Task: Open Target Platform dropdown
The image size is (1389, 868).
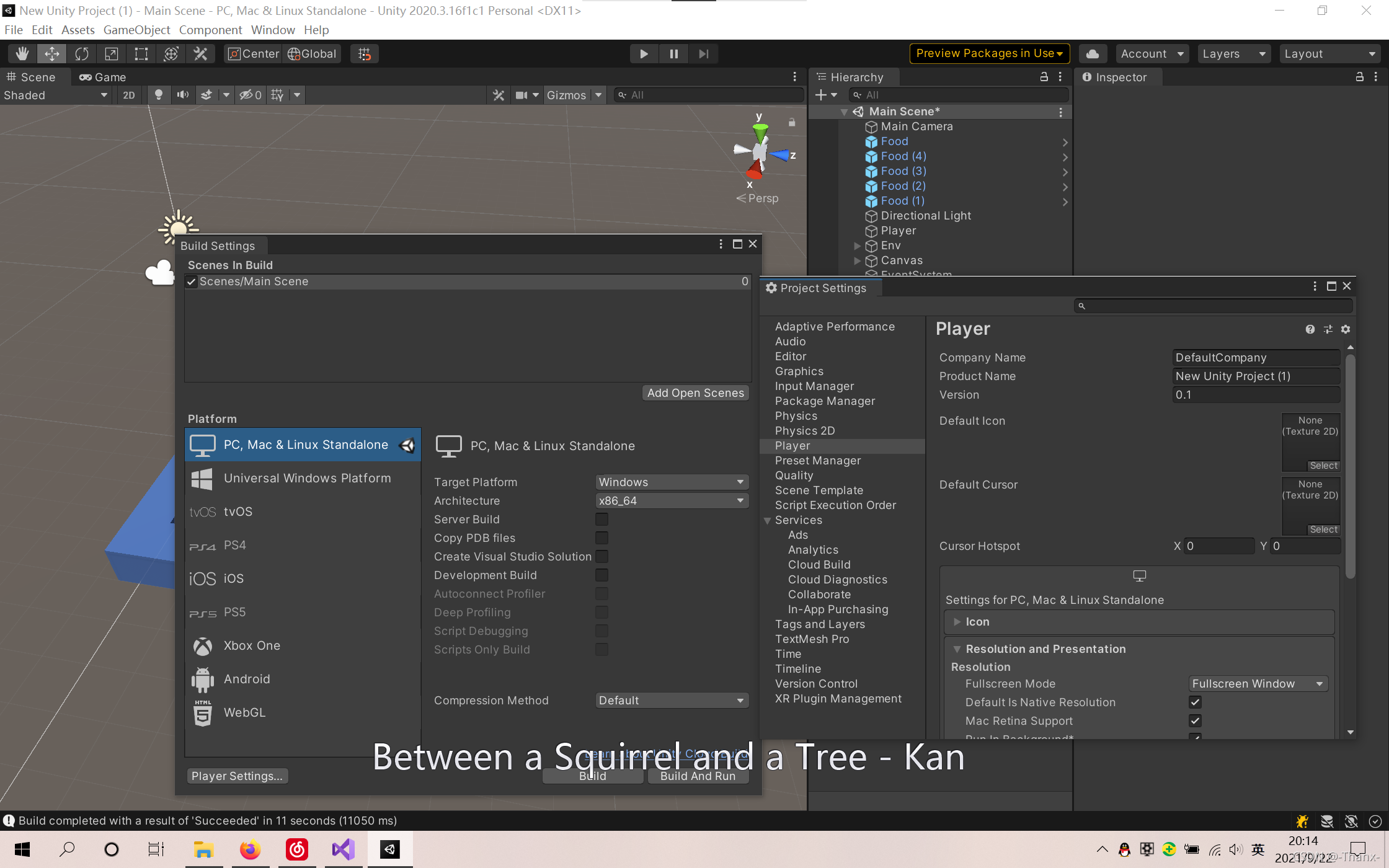Action: (x=672, y=482)
